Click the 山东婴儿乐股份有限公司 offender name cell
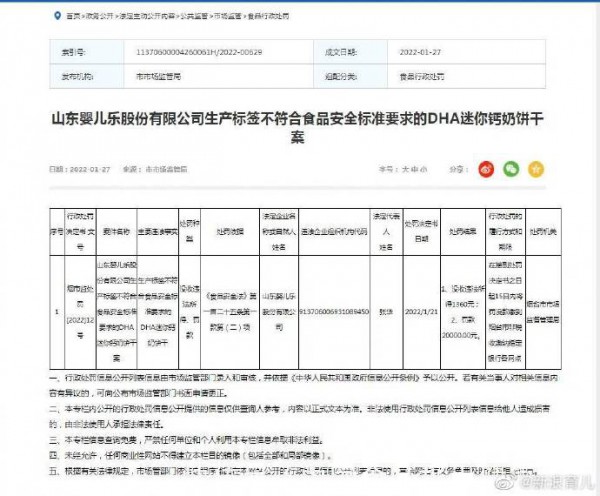The image size is (600, 496). click(279, 312)
